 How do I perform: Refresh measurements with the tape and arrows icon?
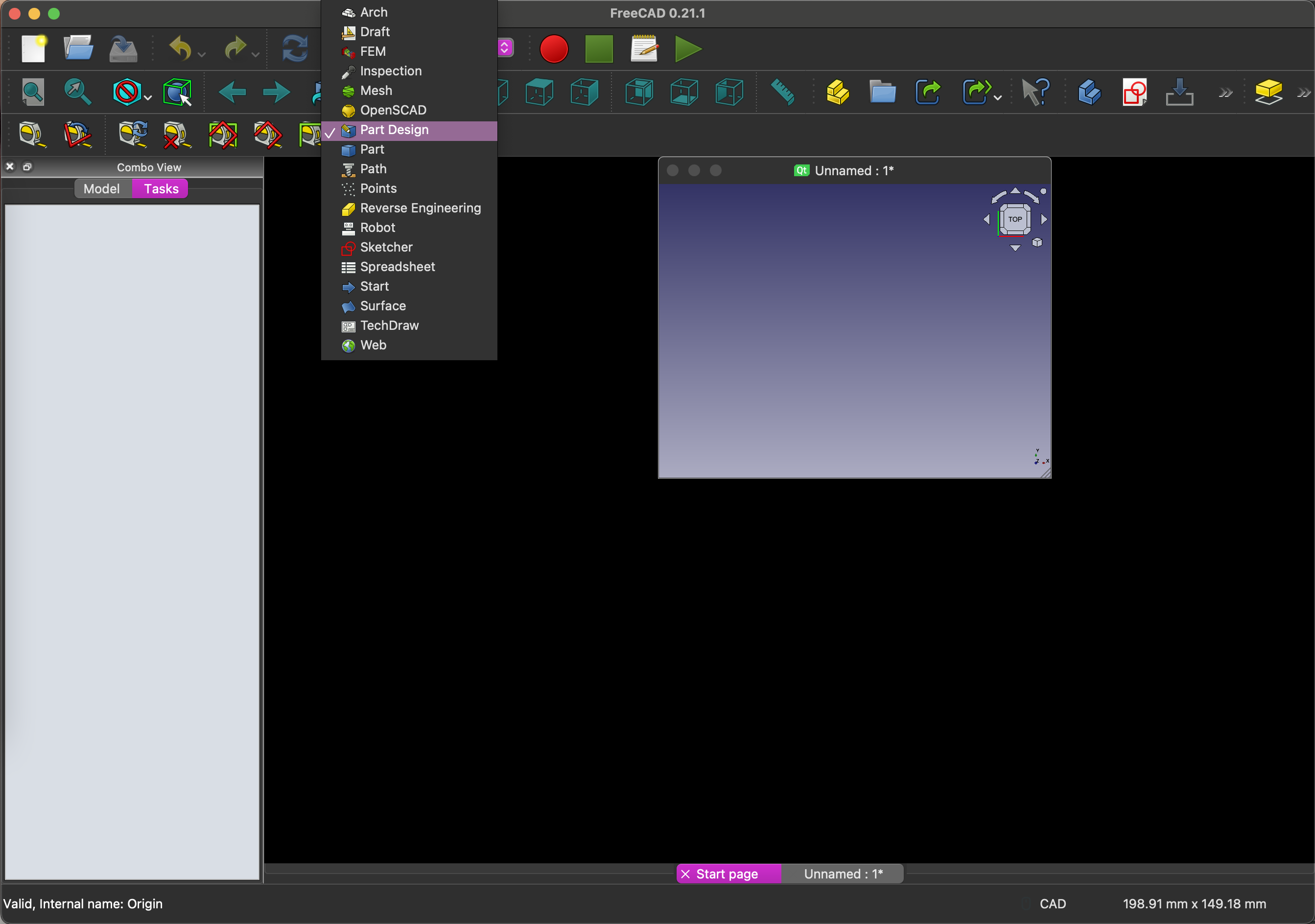point(133,134)
